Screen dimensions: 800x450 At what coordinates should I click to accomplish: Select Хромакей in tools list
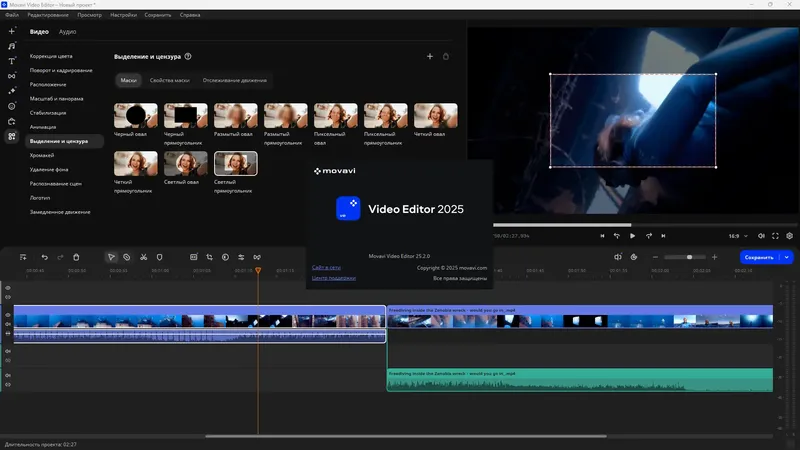[42, 155]
